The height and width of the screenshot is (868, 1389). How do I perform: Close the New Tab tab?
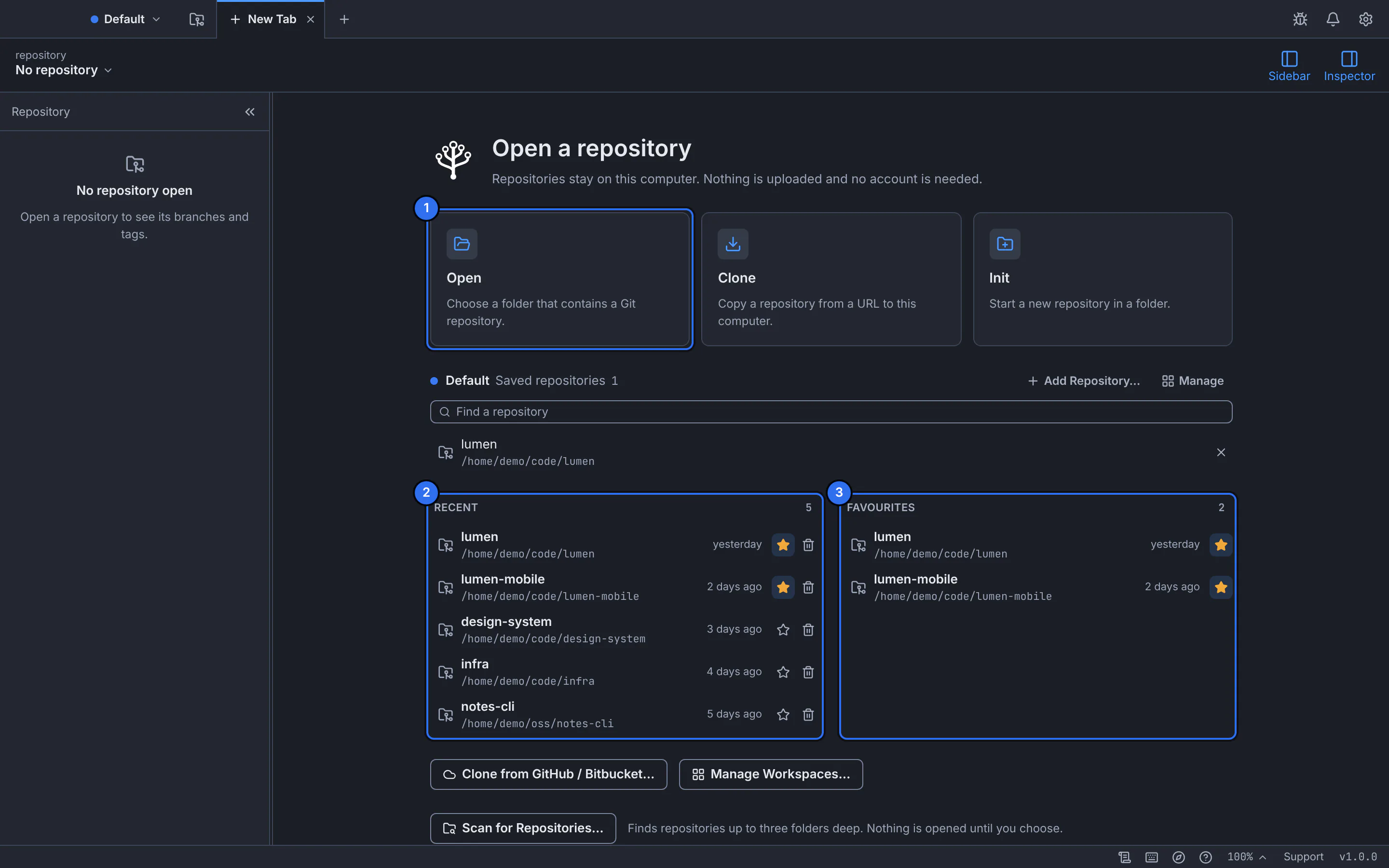pyautogui.click(x=311, y=19)
